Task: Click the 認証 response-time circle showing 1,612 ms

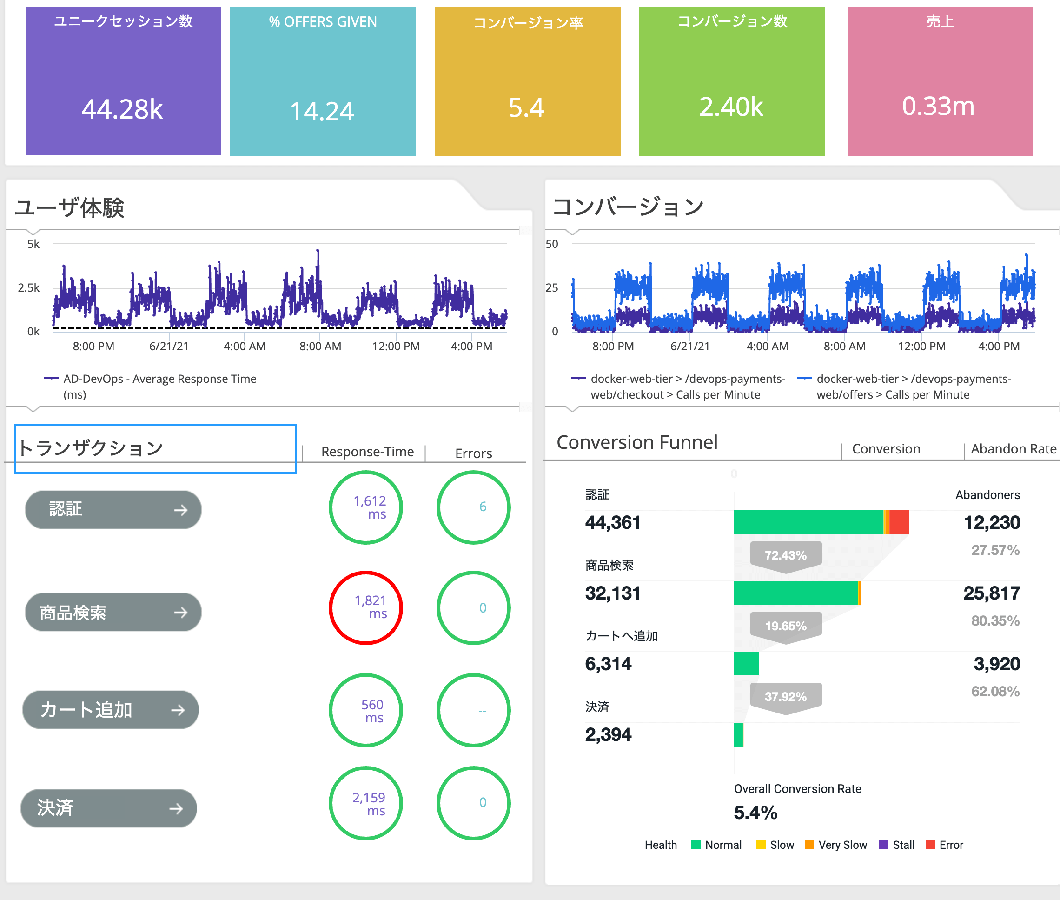Action: pyautogui.click(x=371, y=508)
